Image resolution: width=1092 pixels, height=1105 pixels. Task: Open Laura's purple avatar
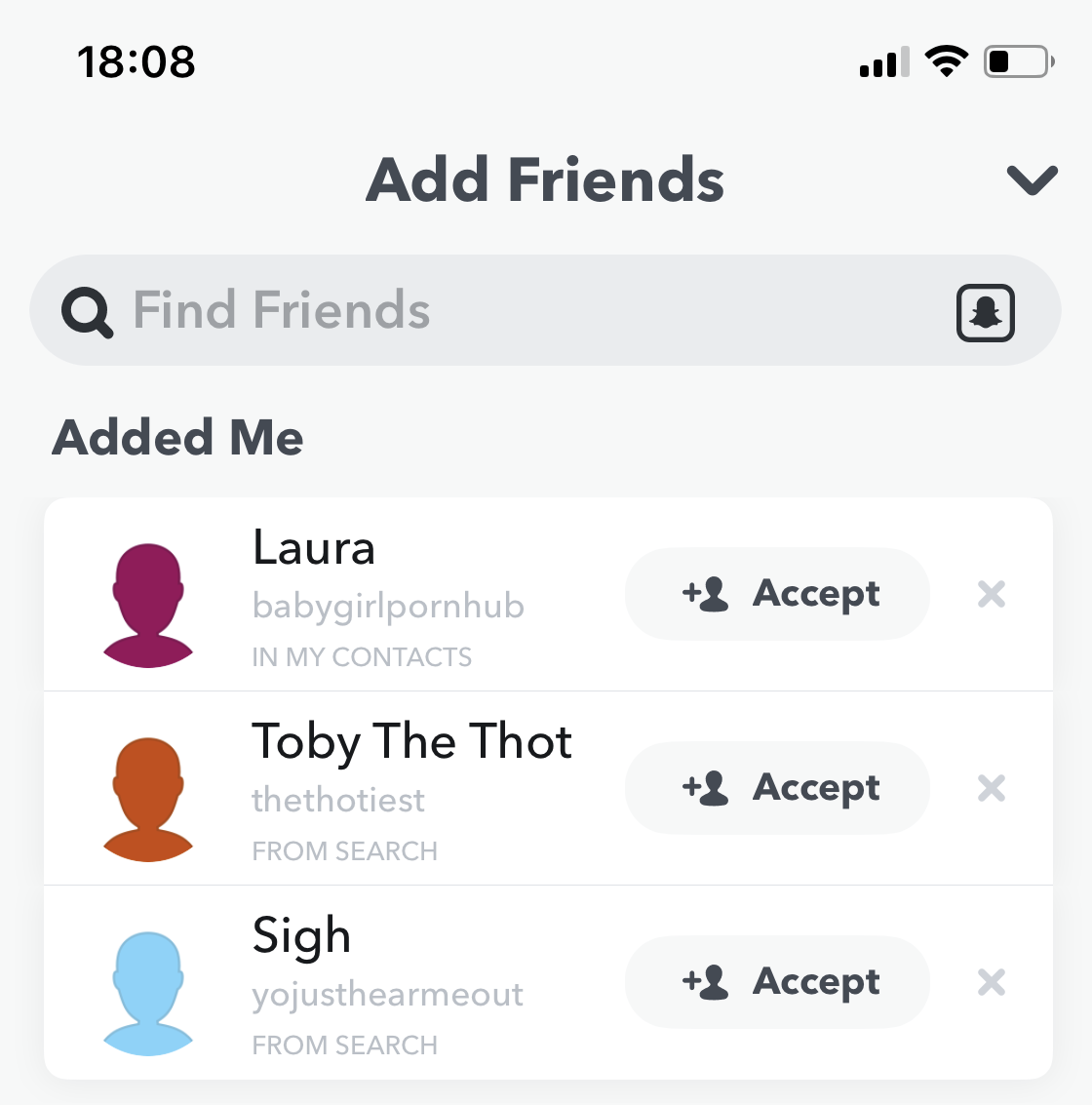pos(148,605)
